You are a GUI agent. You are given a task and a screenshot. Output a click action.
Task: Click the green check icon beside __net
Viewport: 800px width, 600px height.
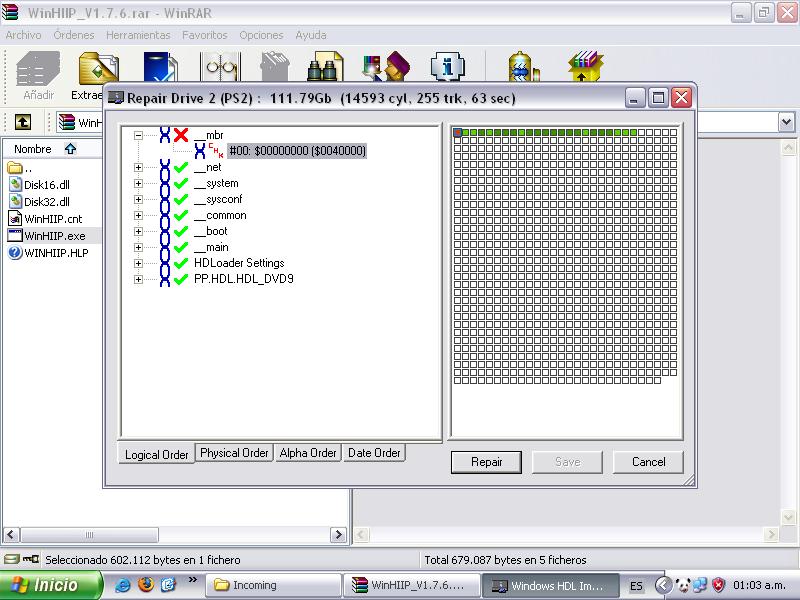tap(181, 167)
